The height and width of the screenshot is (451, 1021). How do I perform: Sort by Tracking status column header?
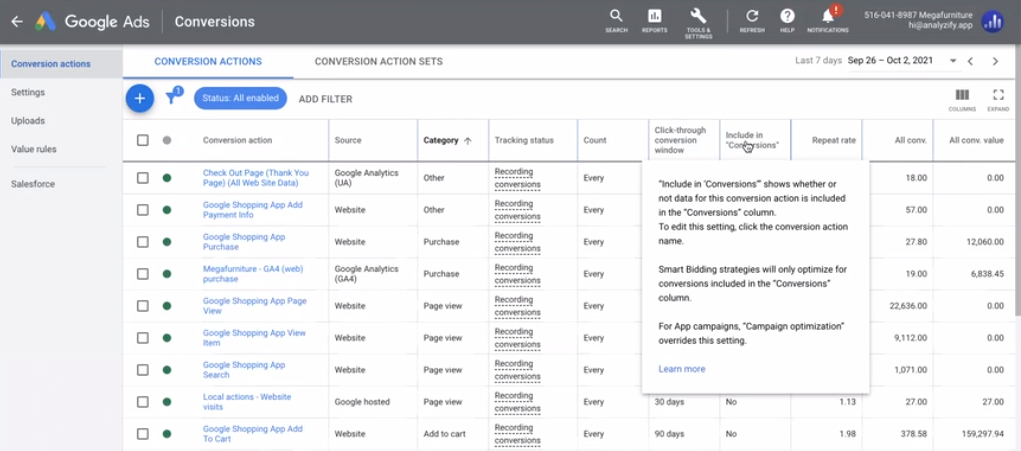(524, 140)
